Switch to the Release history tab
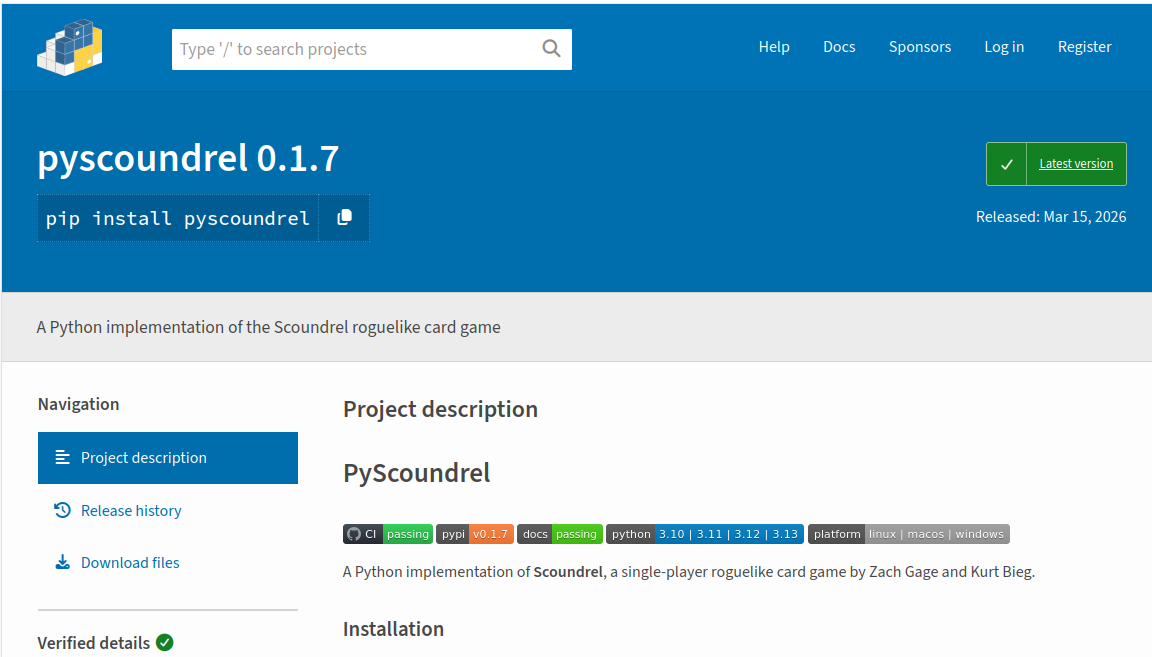 coord(131,510)
